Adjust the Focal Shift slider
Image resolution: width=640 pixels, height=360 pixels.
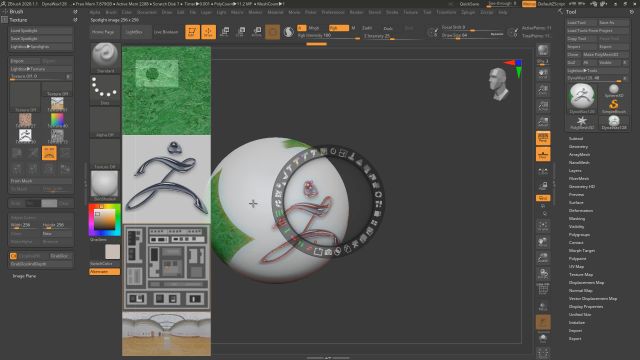(473, 28)
